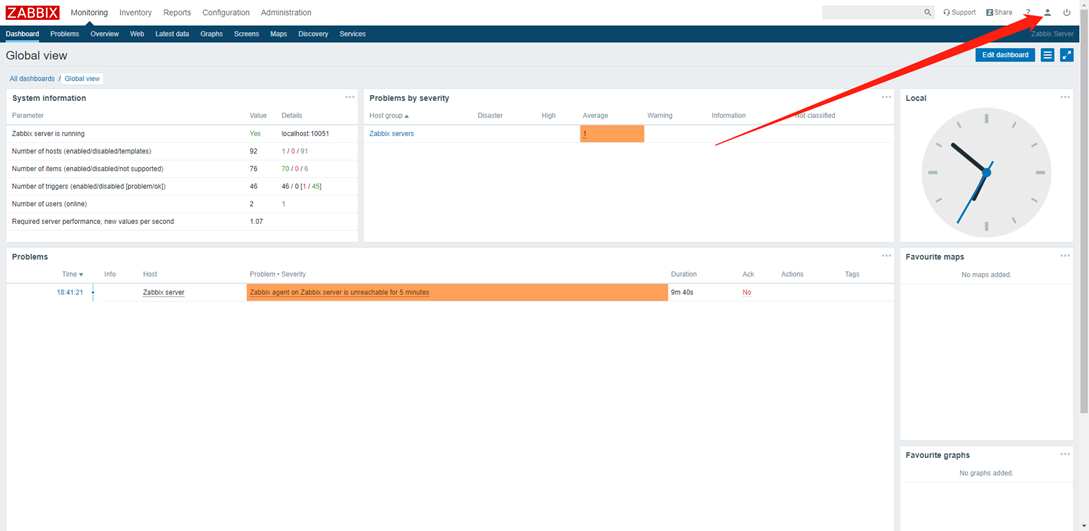Open the help question mark icon
The image size is (1089, 531).
pyautogui.click(x=1027, y=13)
